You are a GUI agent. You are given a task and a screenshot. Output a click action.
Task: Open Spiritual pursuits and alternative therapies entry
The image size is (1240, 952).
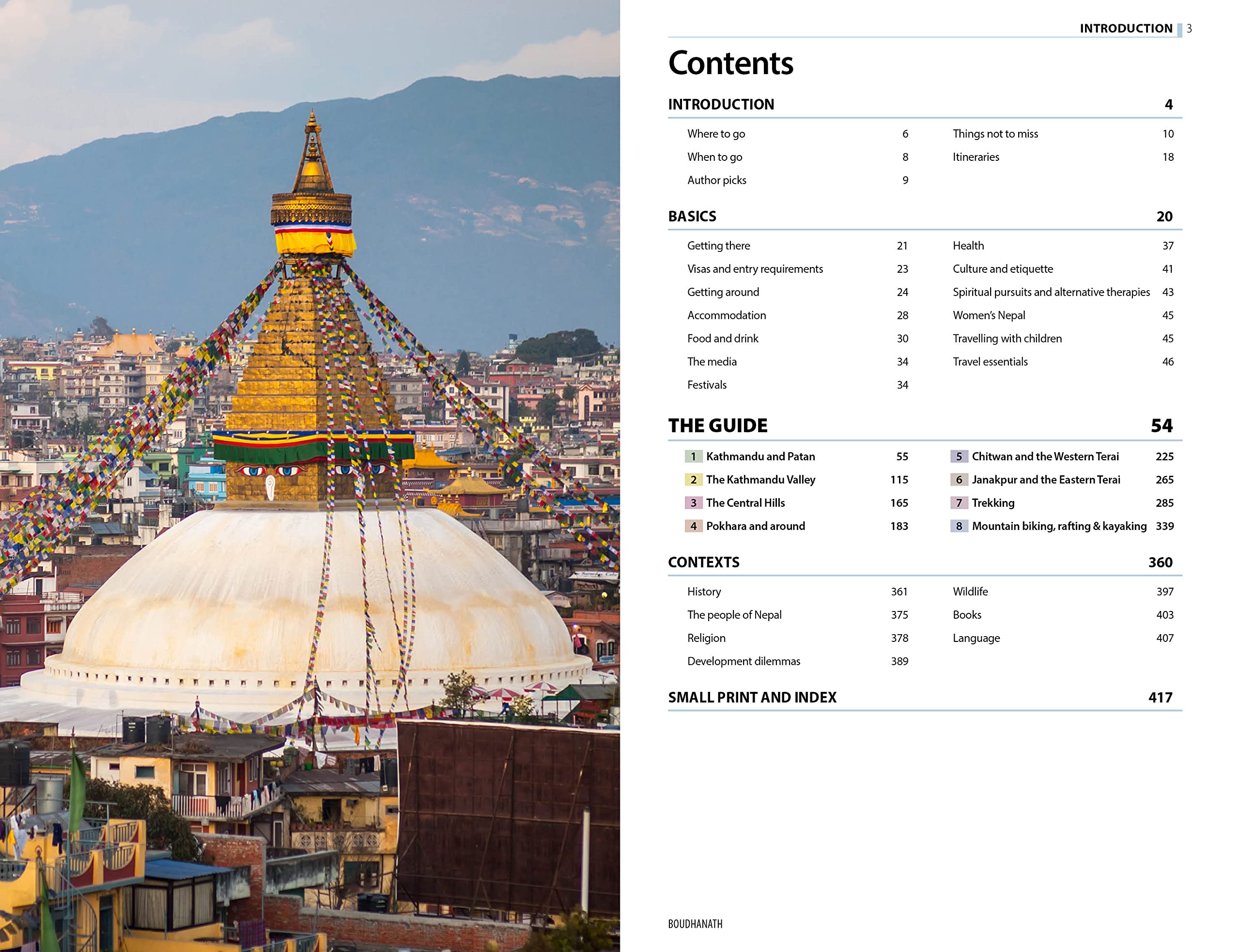(1051, 293)
